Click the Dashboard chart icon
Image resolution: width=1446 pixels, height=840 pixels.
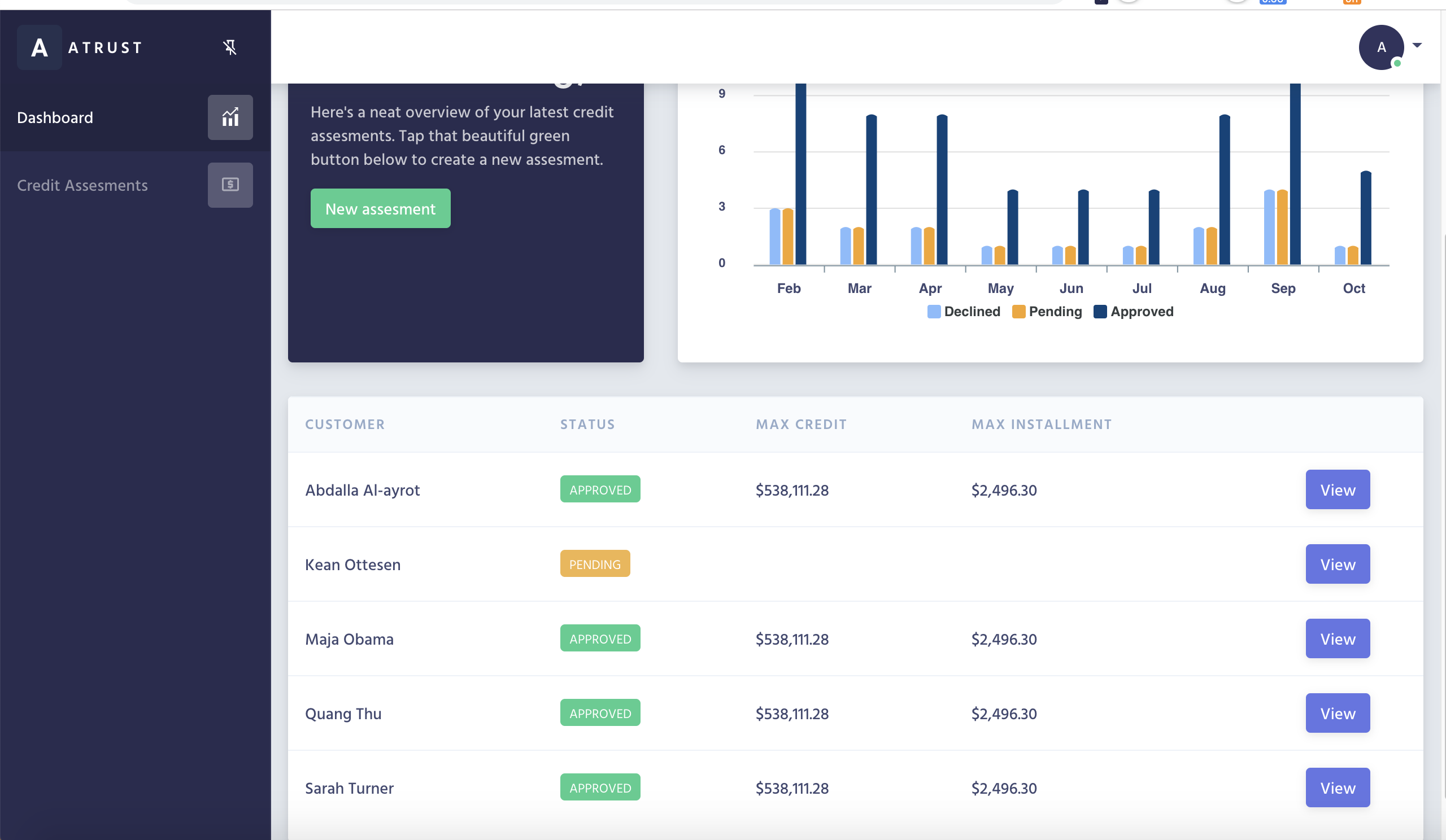tap(230, 117)
